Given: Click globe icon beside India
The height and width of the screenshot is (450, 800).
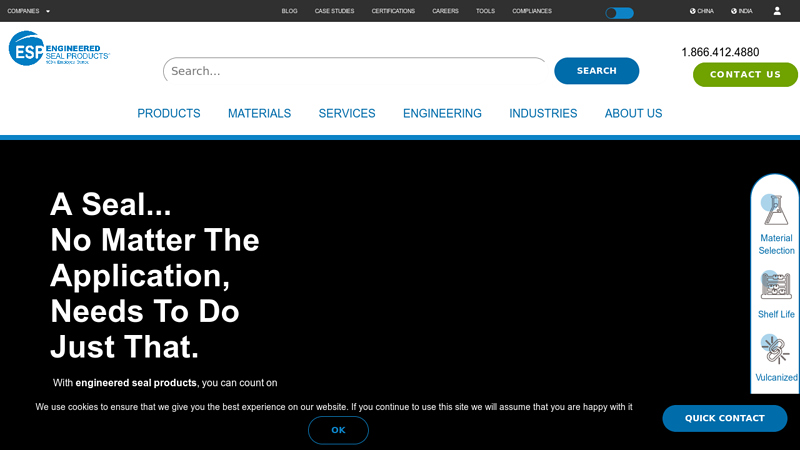Looking at the screenshot, I should [x=734, y=11].
